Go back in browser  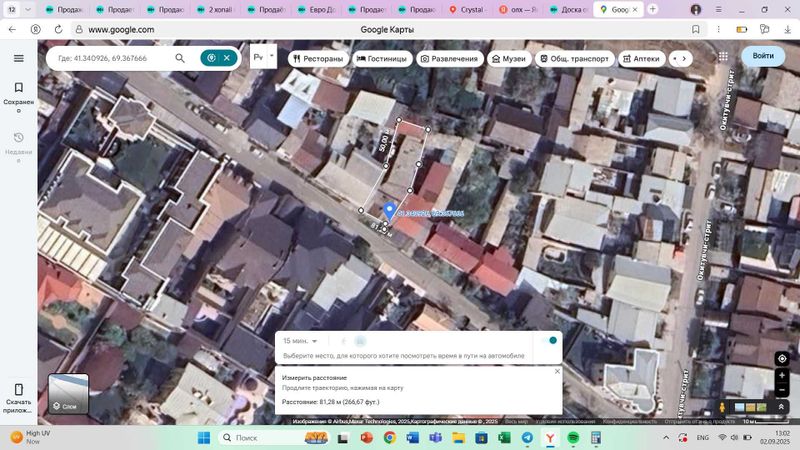coord(12,30)
